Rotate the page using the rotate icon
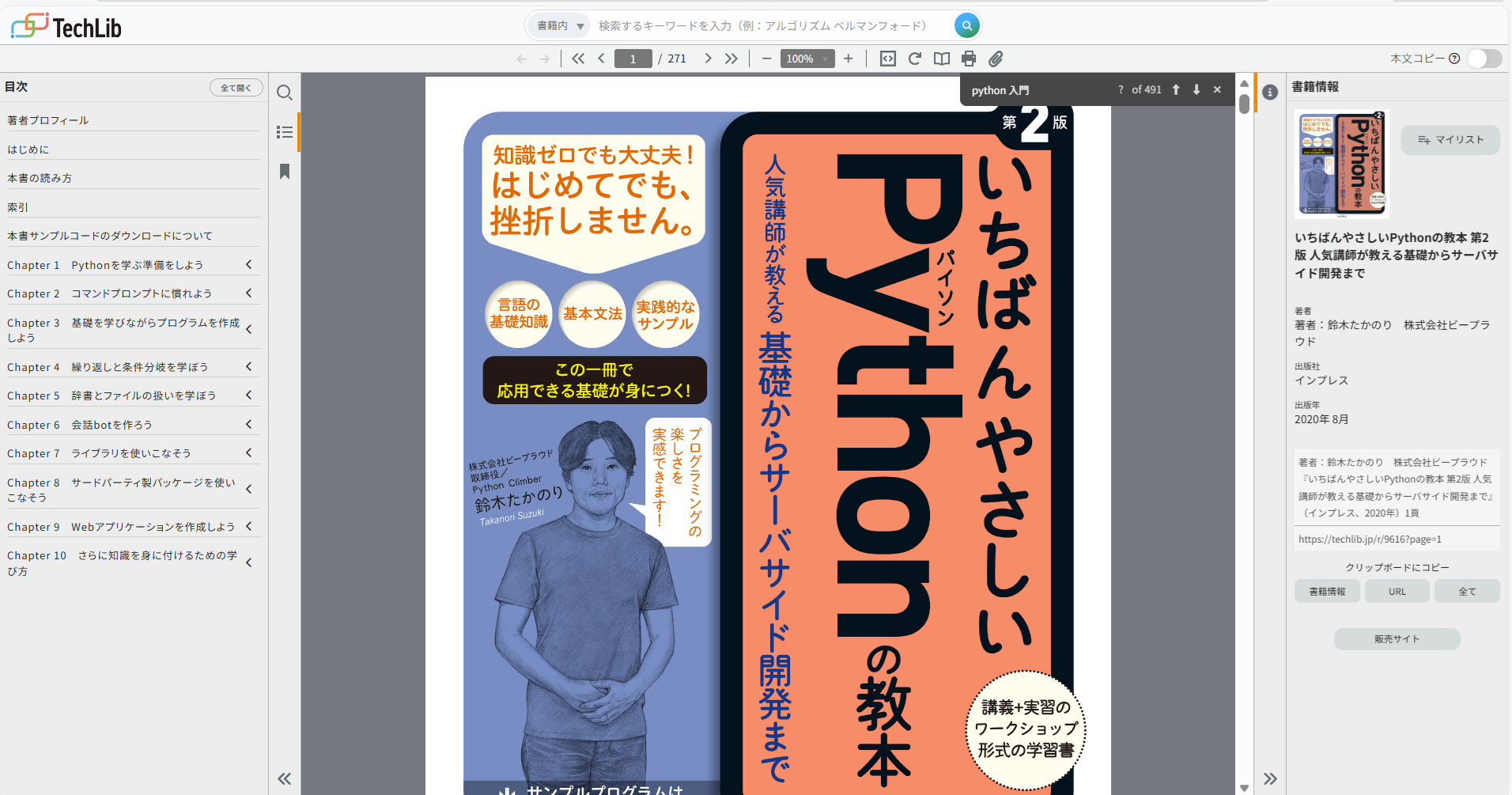The height and width of the screenshot is (795, 1512). (x=915, y=59)
